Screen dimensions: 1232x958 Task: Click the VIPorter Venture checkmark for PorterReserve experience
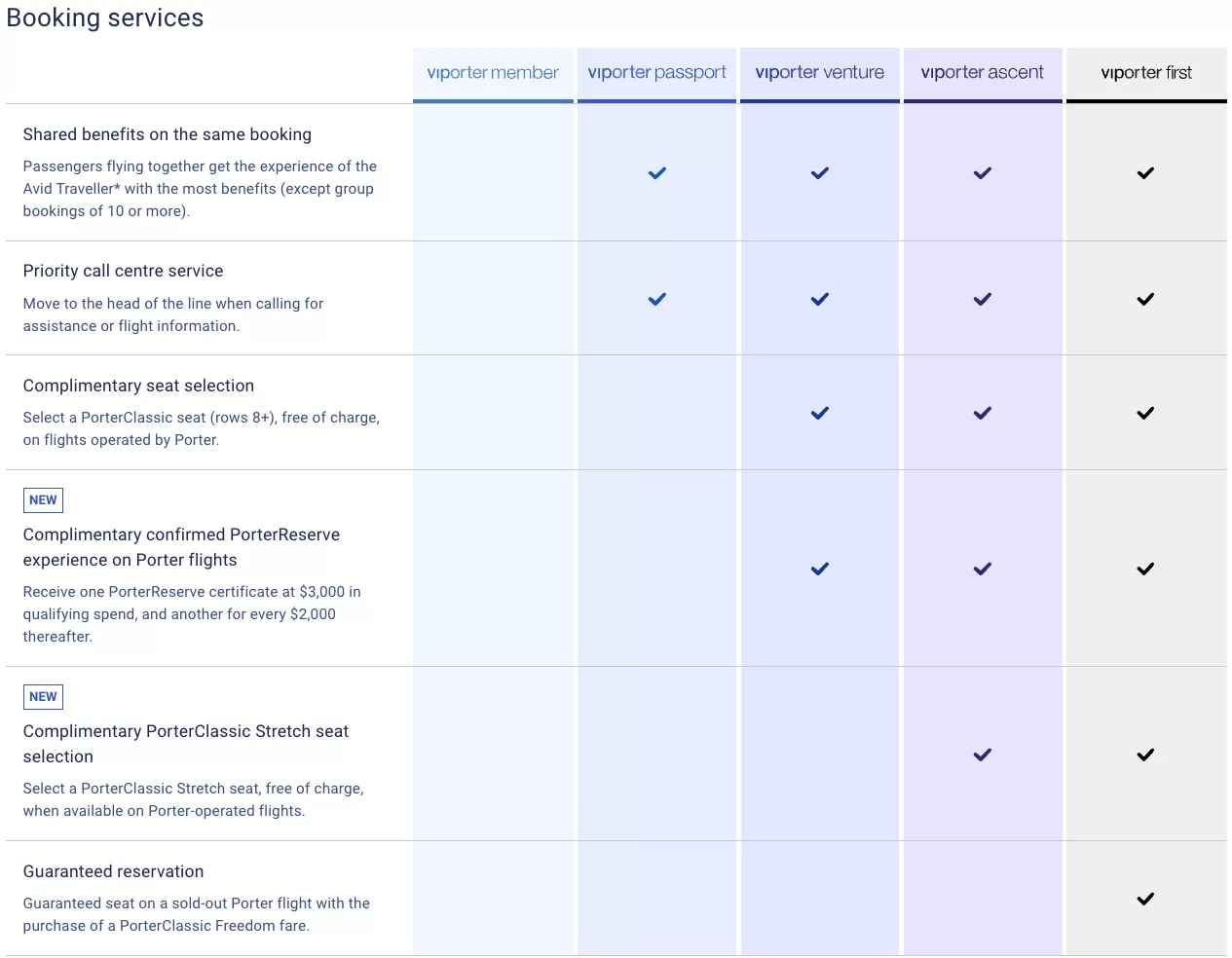tap(820, 569)
